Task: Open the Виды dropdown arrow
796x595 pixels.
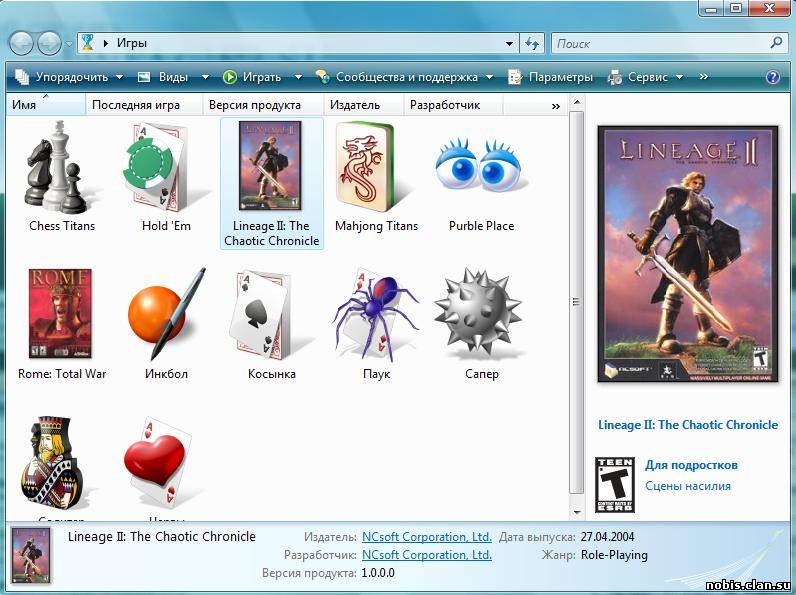Action: [x=205, y=77]
